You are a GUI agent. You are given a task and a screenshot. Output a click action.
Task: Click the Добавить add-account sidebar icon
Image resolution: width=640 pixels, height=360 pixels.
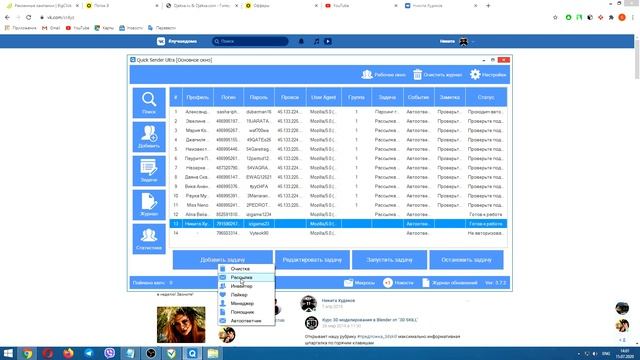click(x=149, y=137)
